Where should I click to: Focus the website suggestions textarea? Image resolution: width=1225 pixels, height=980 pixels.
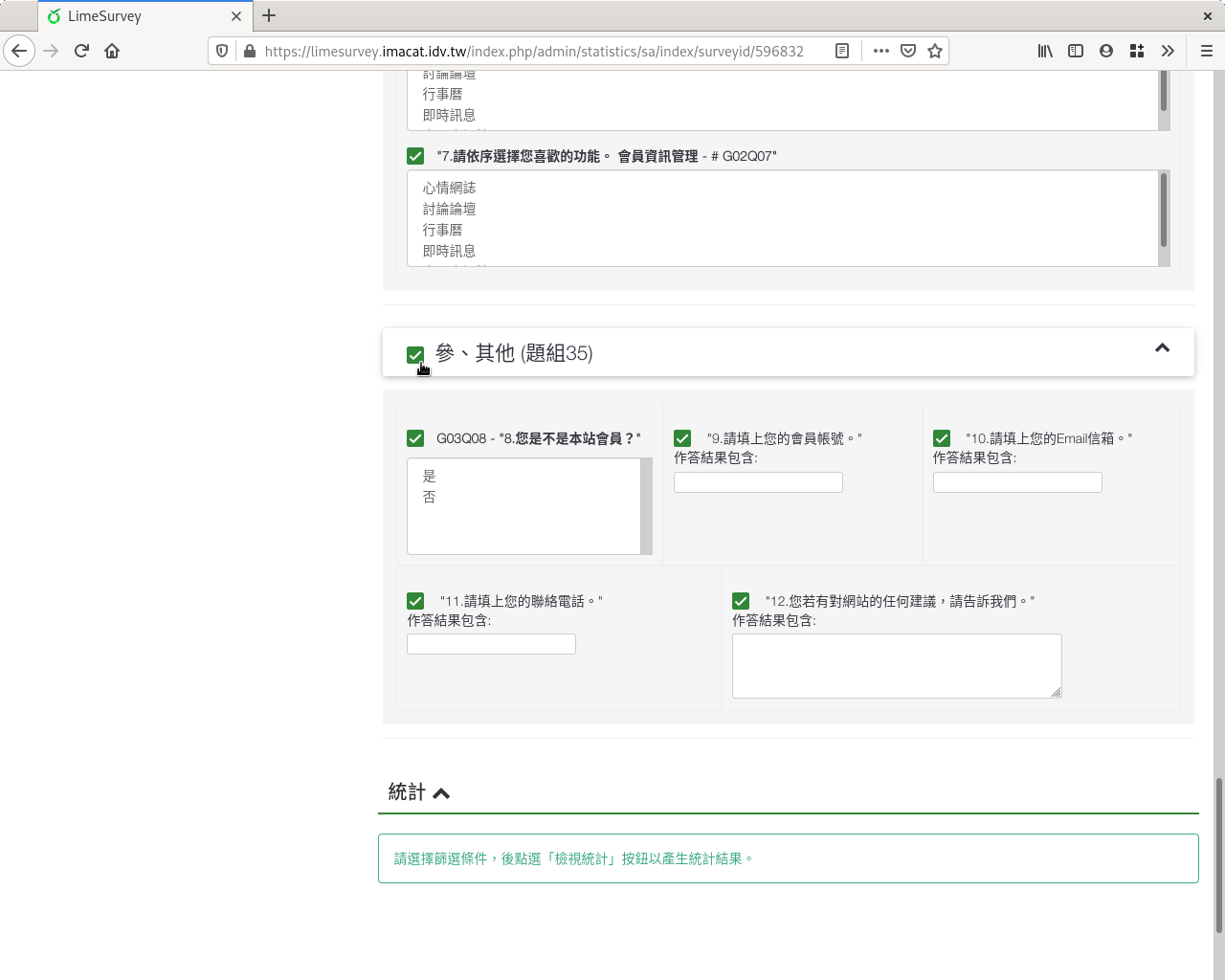897,666
